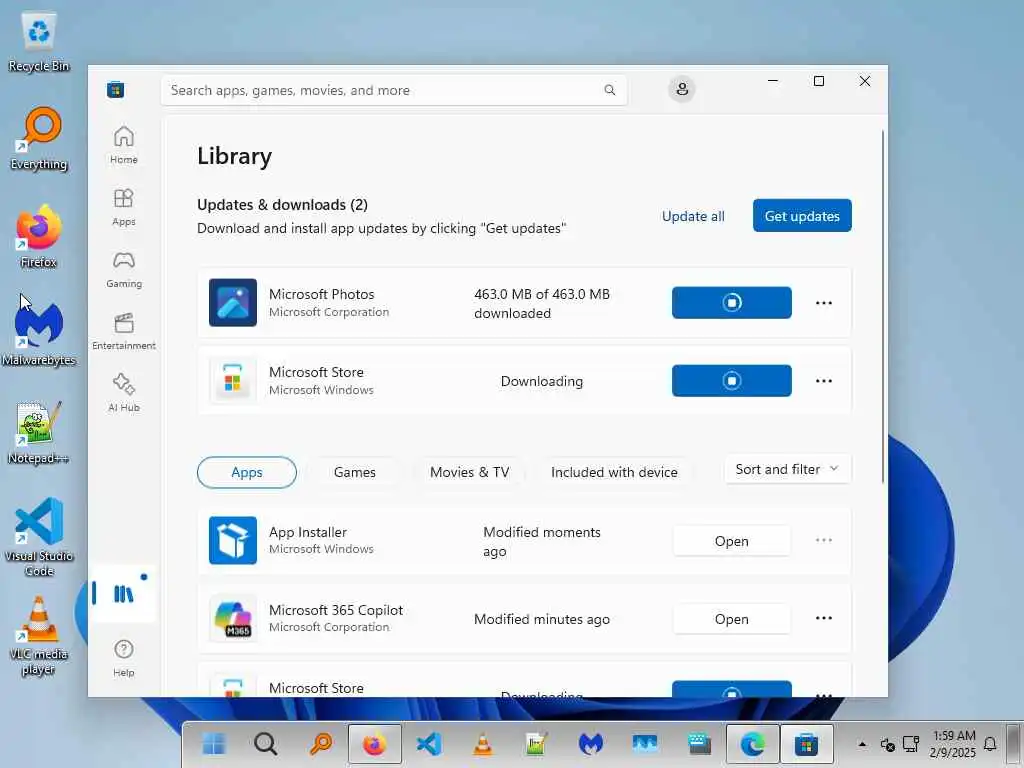Screen dimensions: 1024x768
Task: Open more options for Microsoft 365 Copilot
Action: click(824, 618)
